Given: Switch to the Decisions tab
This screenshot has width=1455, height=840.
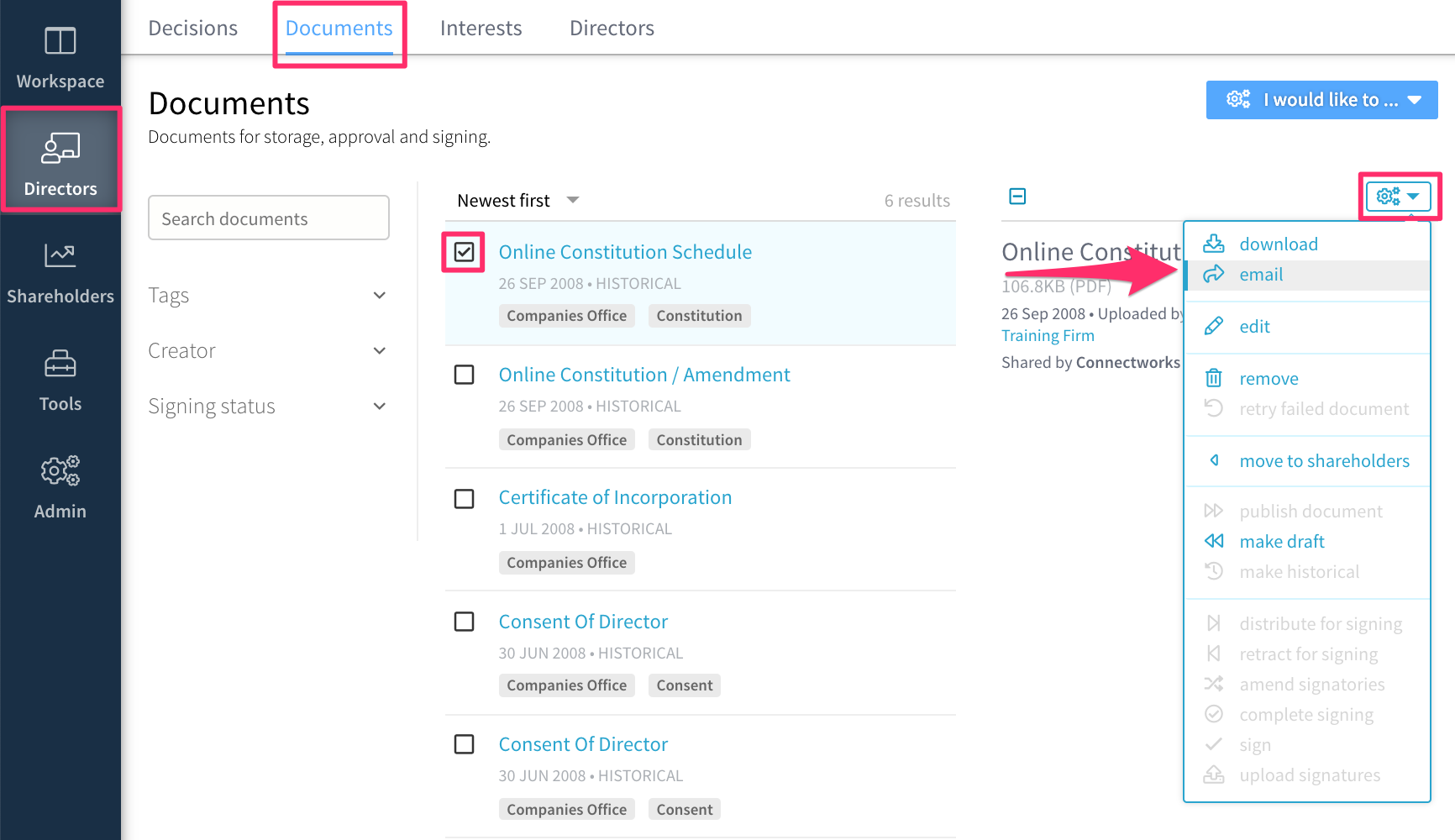Looking at the screenshot, I should 193,29.
